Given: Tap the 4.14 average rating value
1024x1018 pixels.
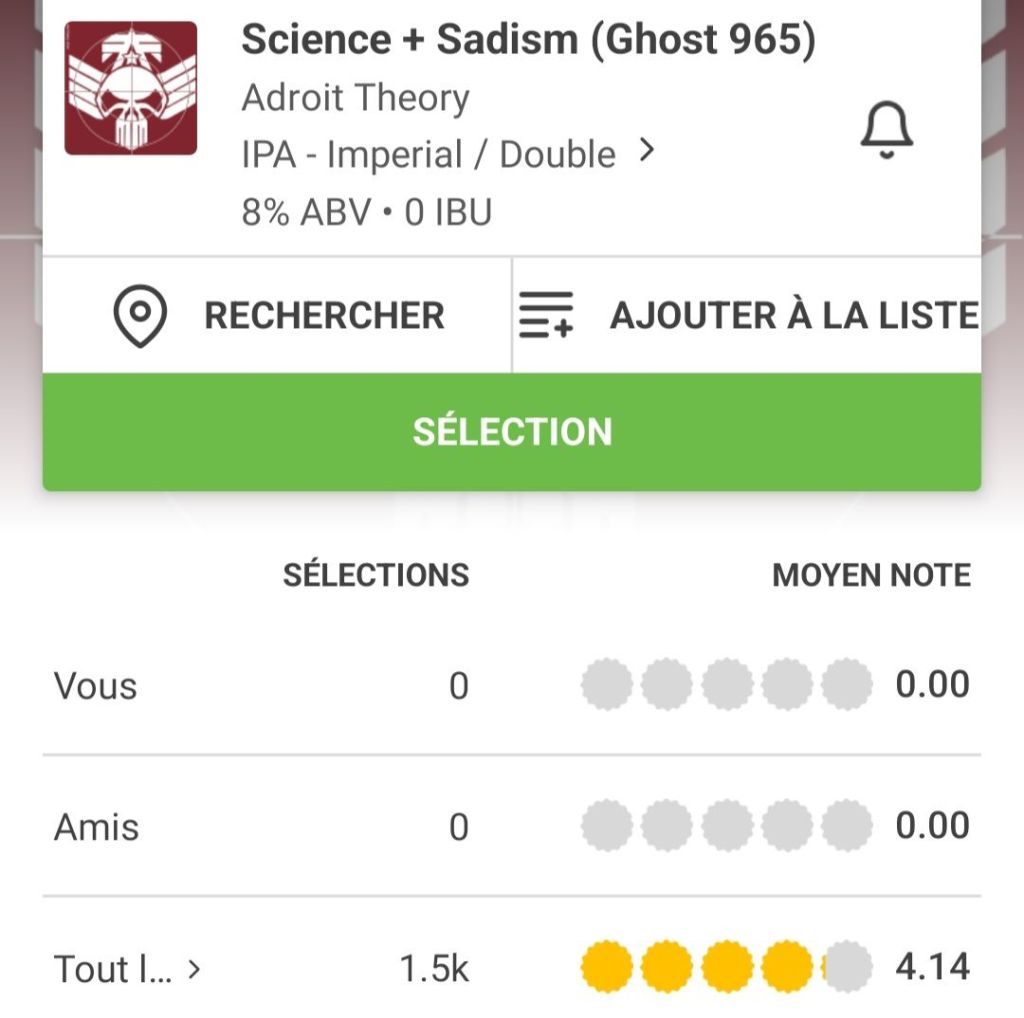Looking at the screenshot, I should (932, 967).
